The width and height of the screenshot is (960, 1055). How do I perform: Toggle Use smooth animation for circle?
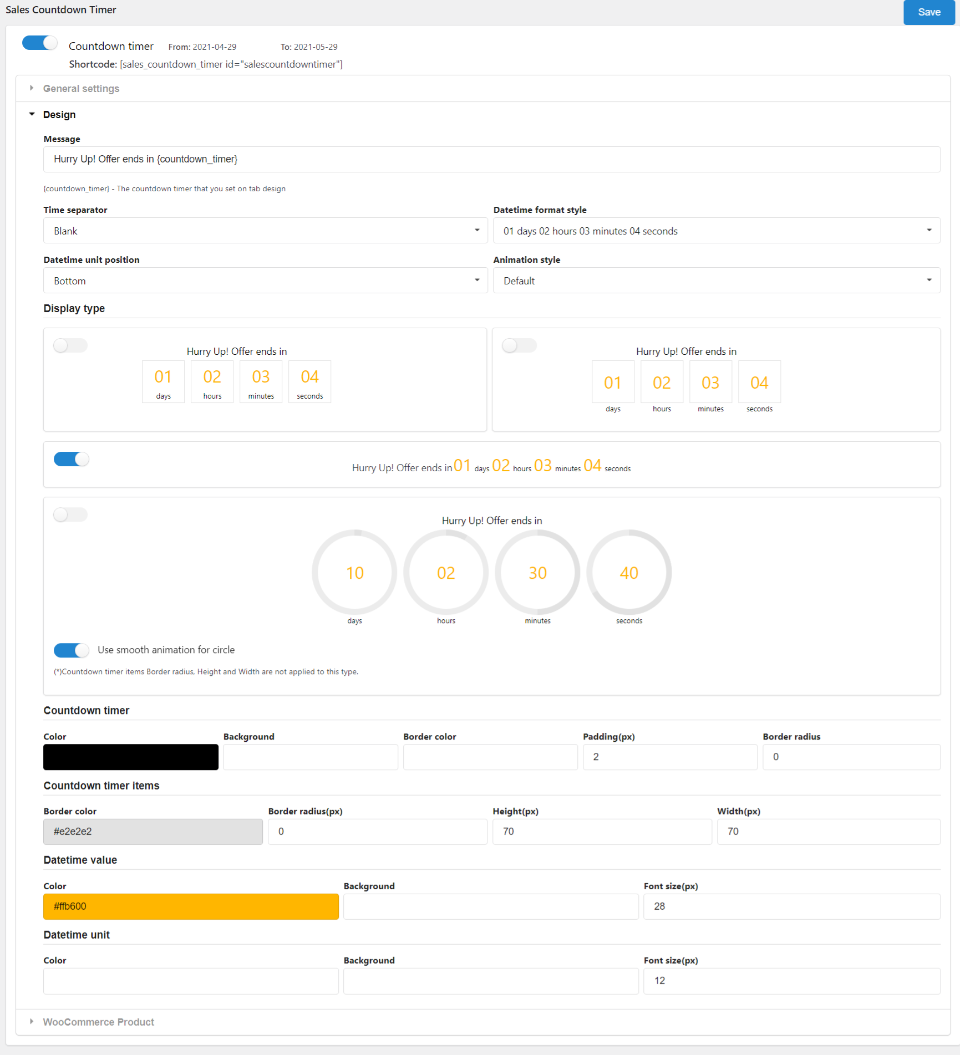coord(71,650)
